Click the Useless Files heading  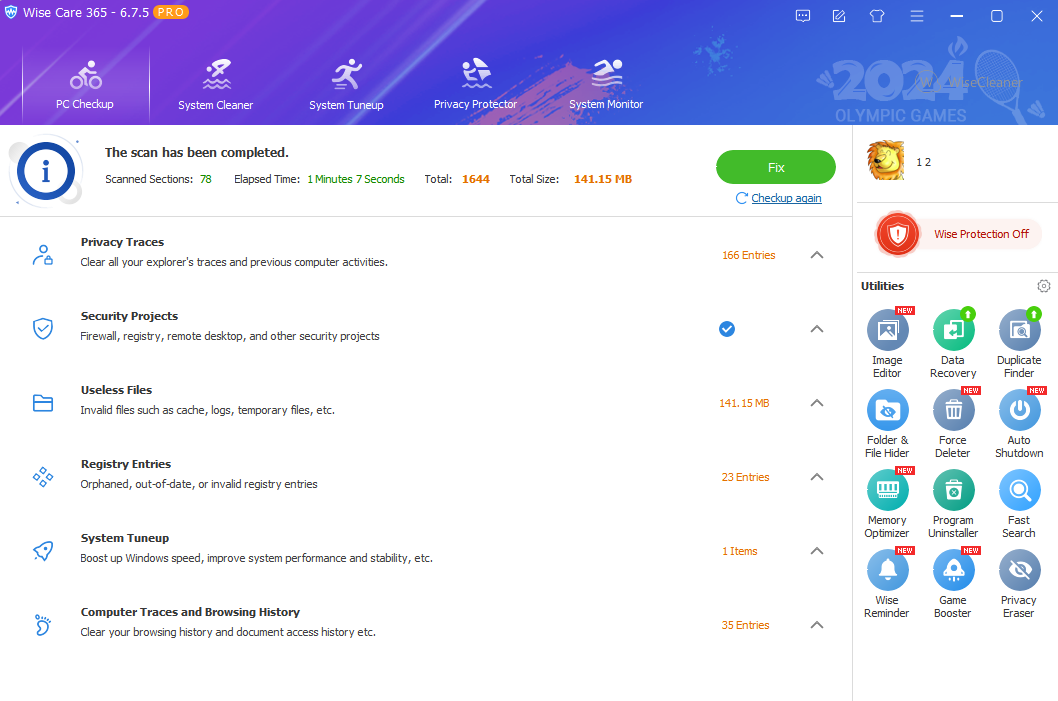pos(116,390)
